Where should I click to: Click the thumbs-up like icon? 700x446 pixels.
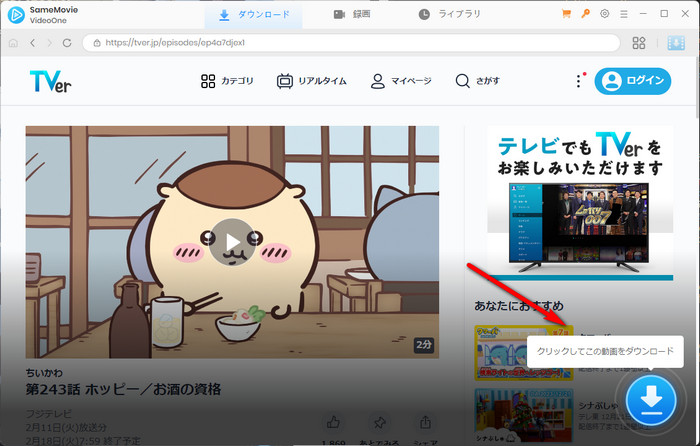[x=333, y=422]
